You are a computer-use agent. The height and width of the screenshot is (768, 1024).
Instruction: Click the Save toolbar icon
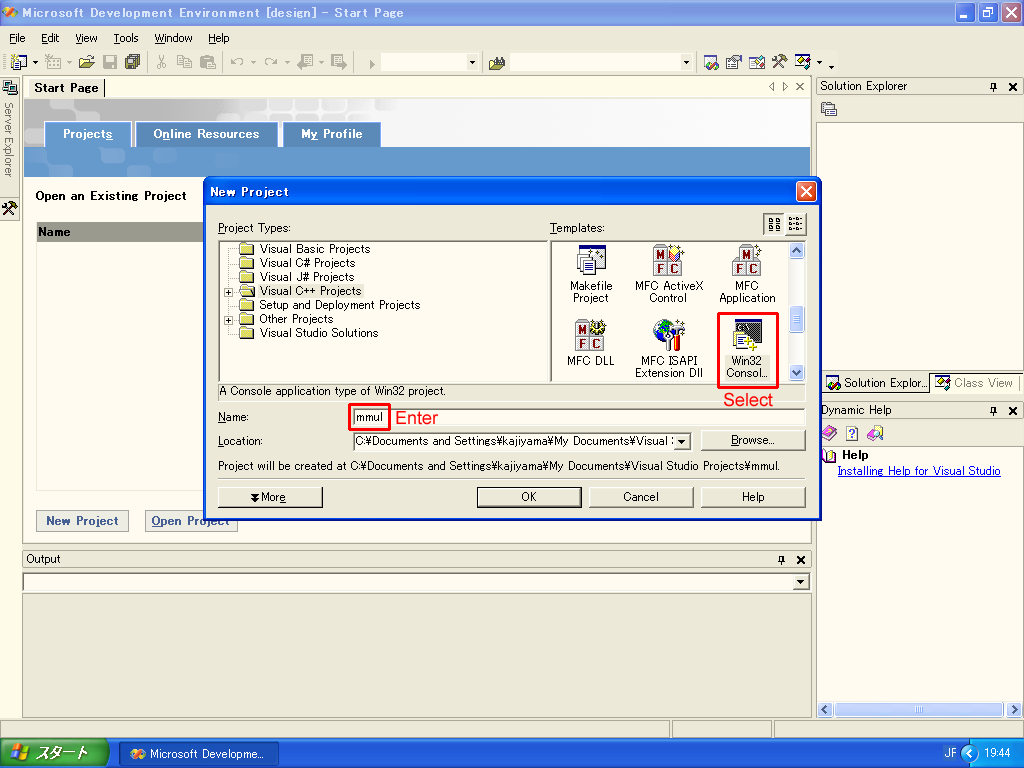click(110, 62)
